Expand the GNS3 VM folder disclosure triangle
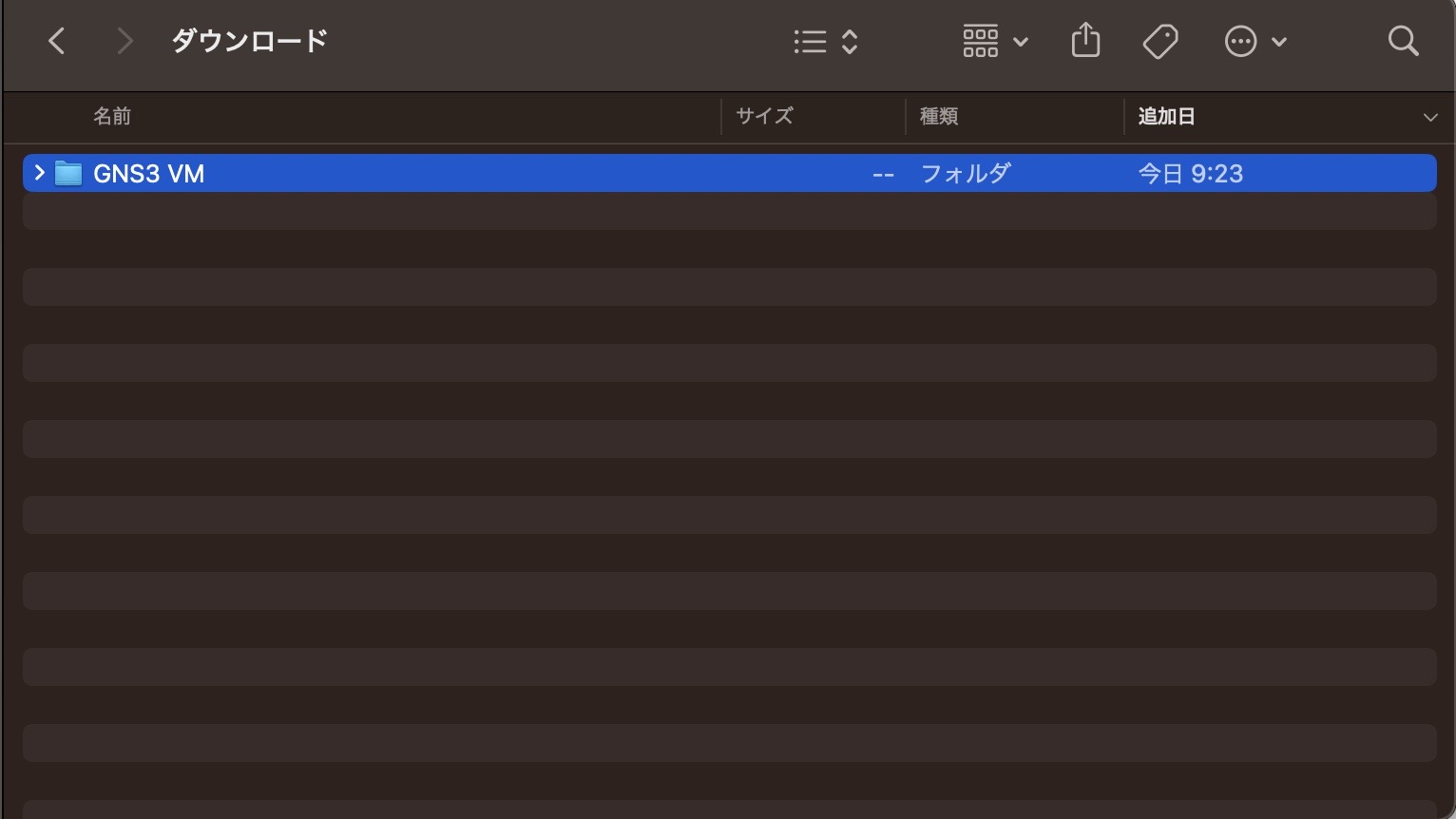The width and height of the screenshot is (1456, 819). pyautogui.click(x=38, y=173)
